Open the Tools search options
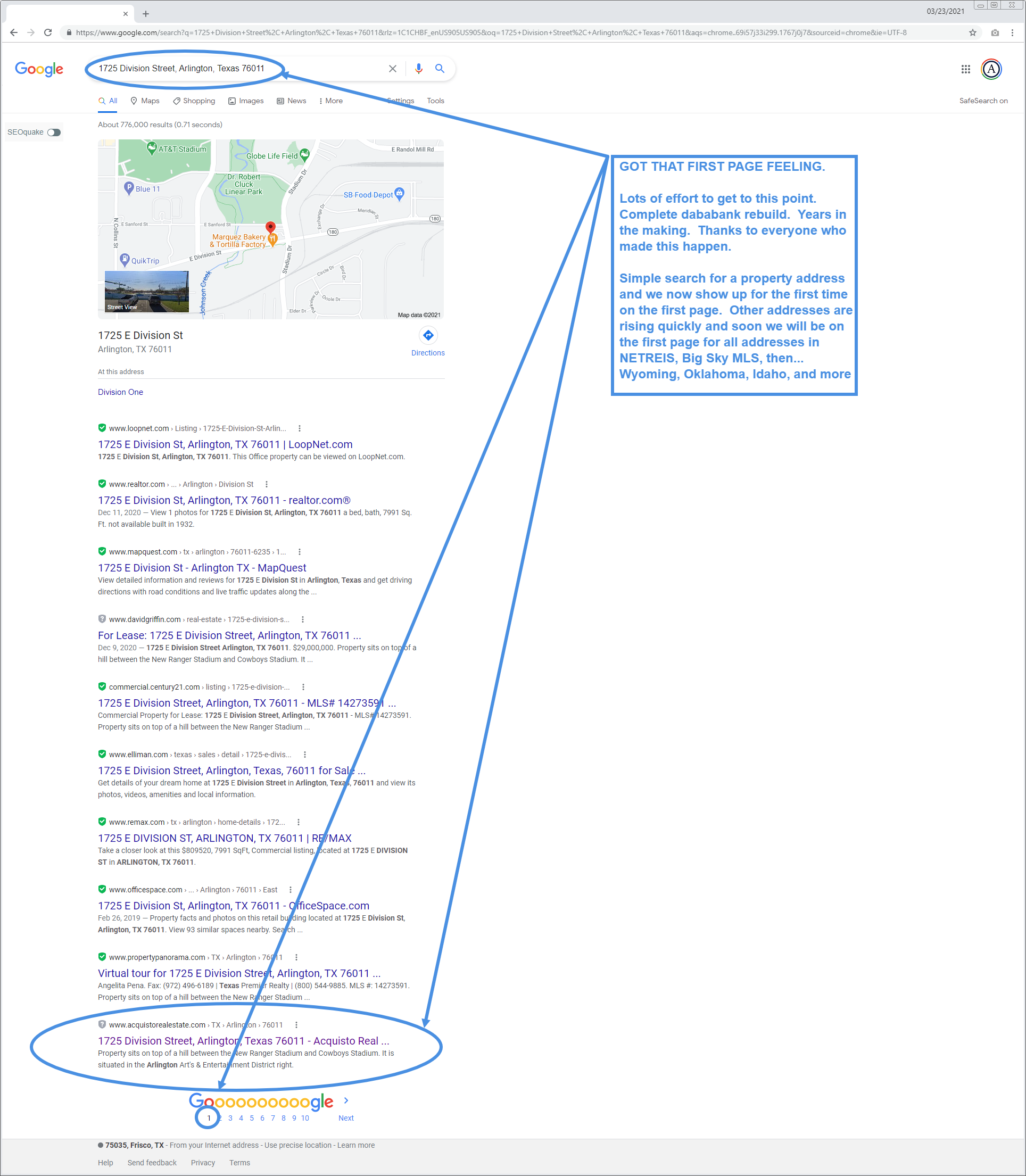This screenshot has height=1176, width=1026. 435,101
